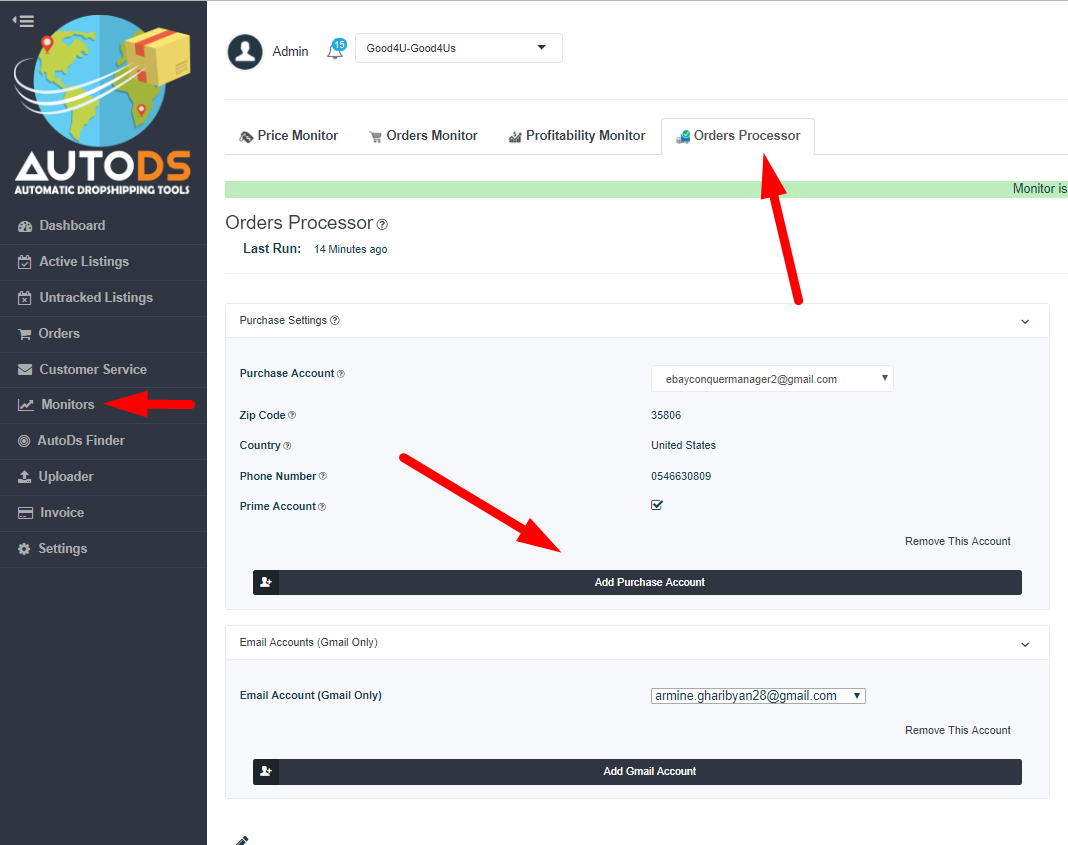Click the help icon next to Prime Account
Image resolution: width=1068 pixels, height=845 pixels.
click(321, 507)
